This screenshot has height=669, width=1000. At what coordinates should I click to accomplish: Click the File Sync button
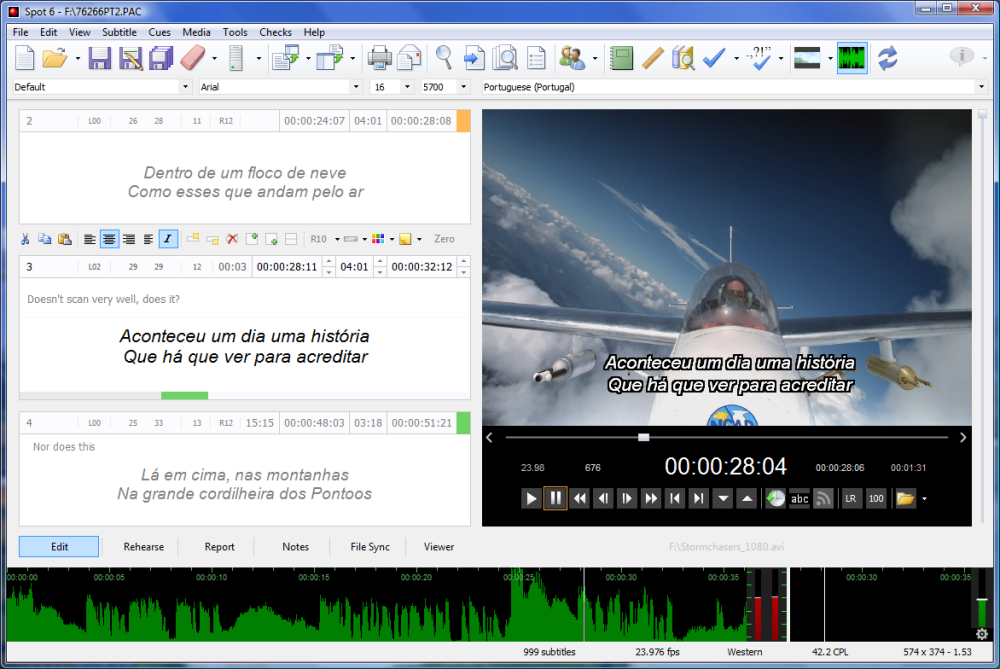click(369, 547)
